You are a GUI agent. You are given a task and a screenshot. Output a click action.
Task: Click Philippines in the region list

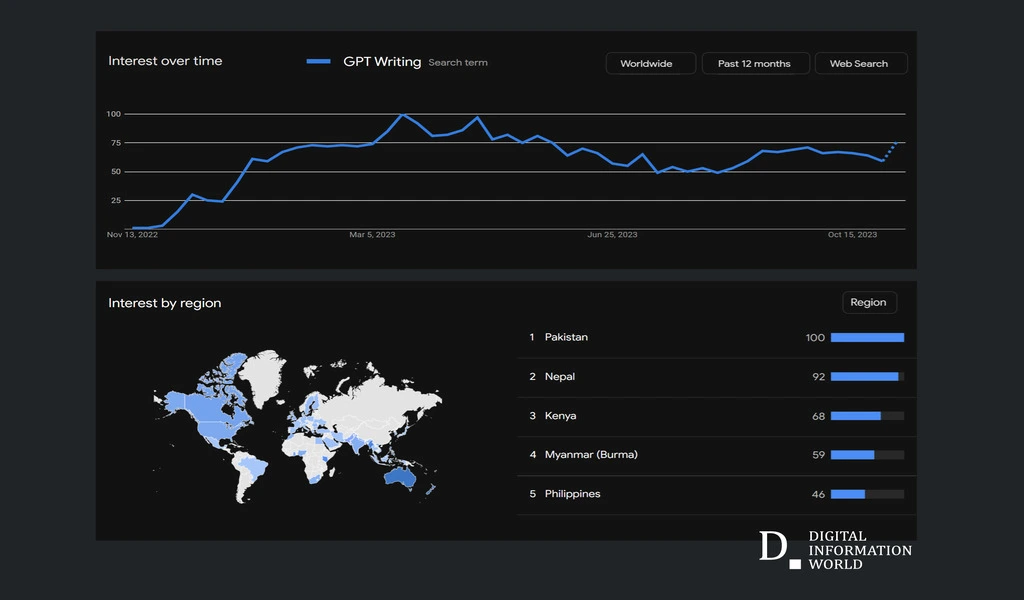(572, 493)
